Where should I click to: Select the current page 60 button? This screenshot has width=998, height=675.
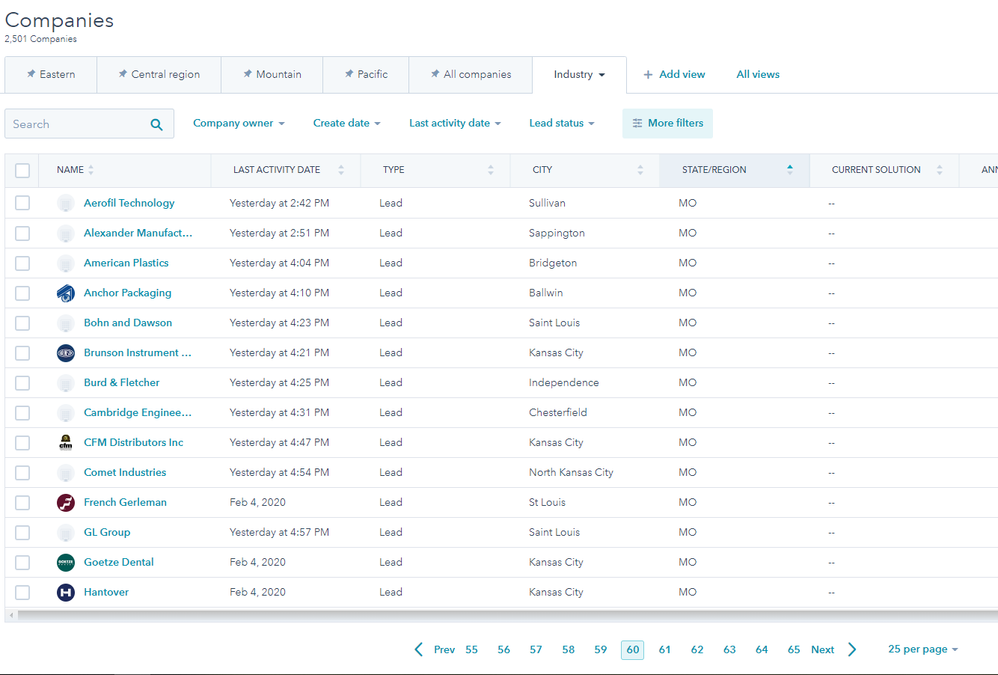pyautogui.click(x=633, y=650)
